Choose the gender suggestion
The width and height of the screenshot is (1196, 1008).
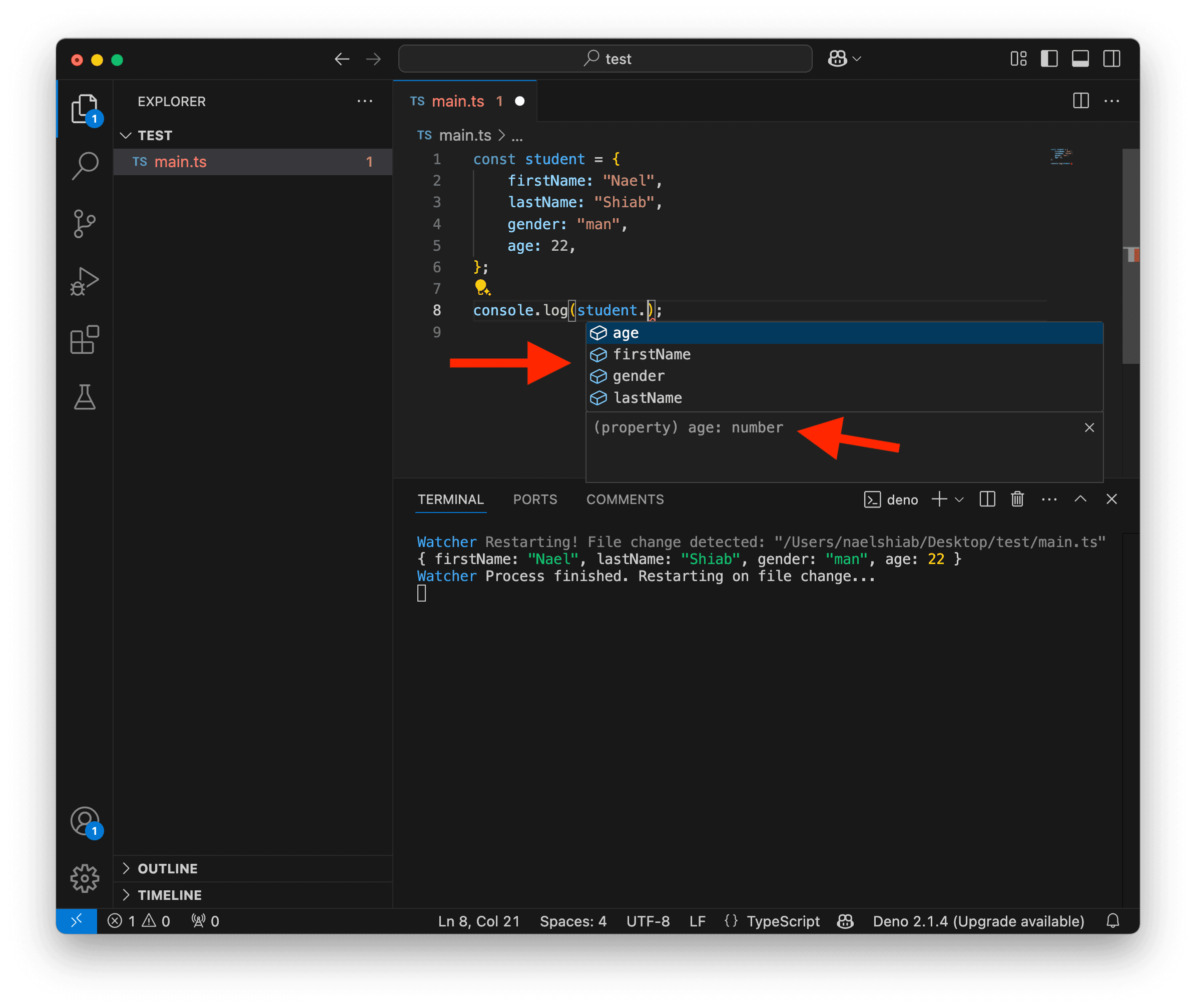point(844,376)
